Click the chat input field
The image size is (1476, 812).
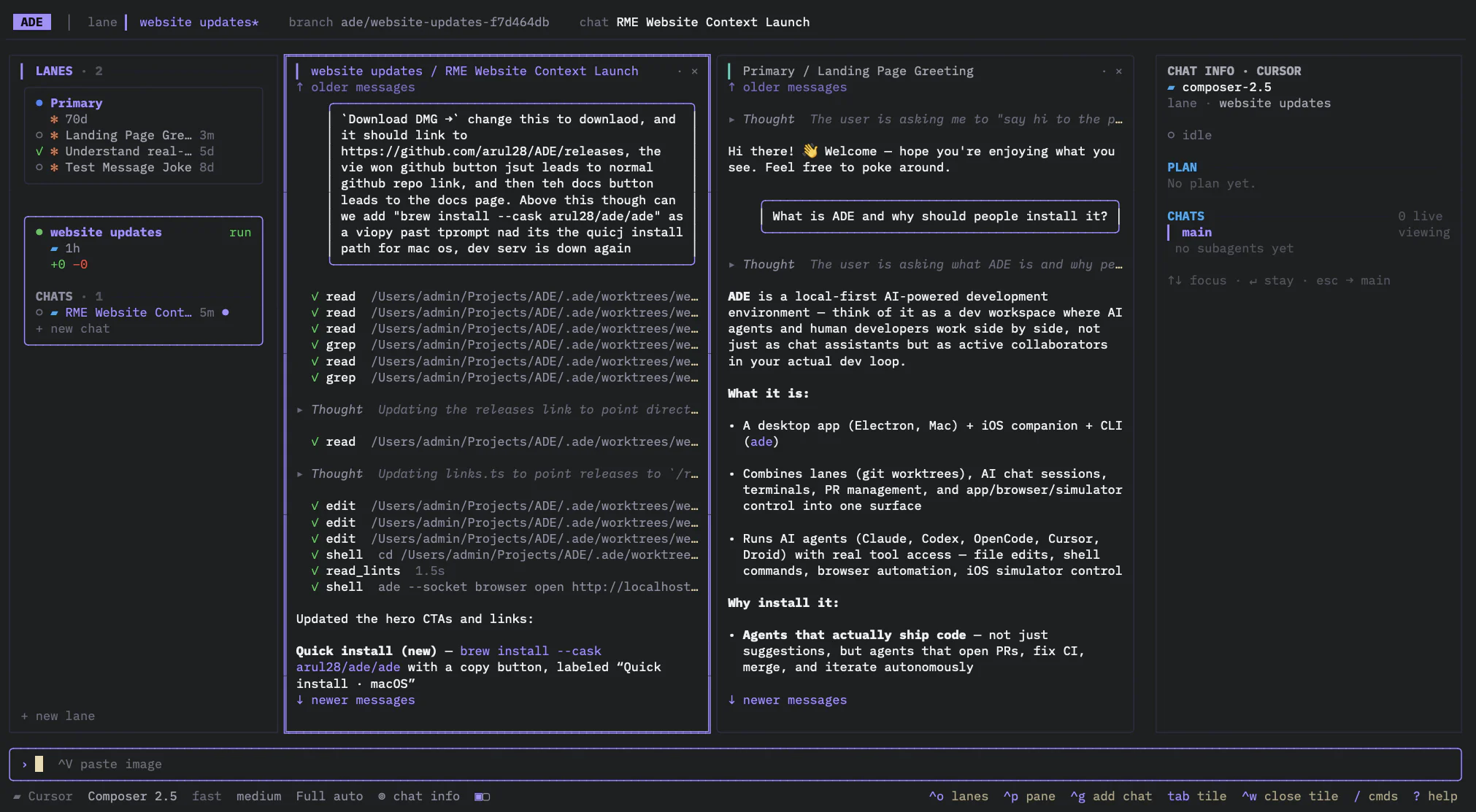tap(735, 764)
